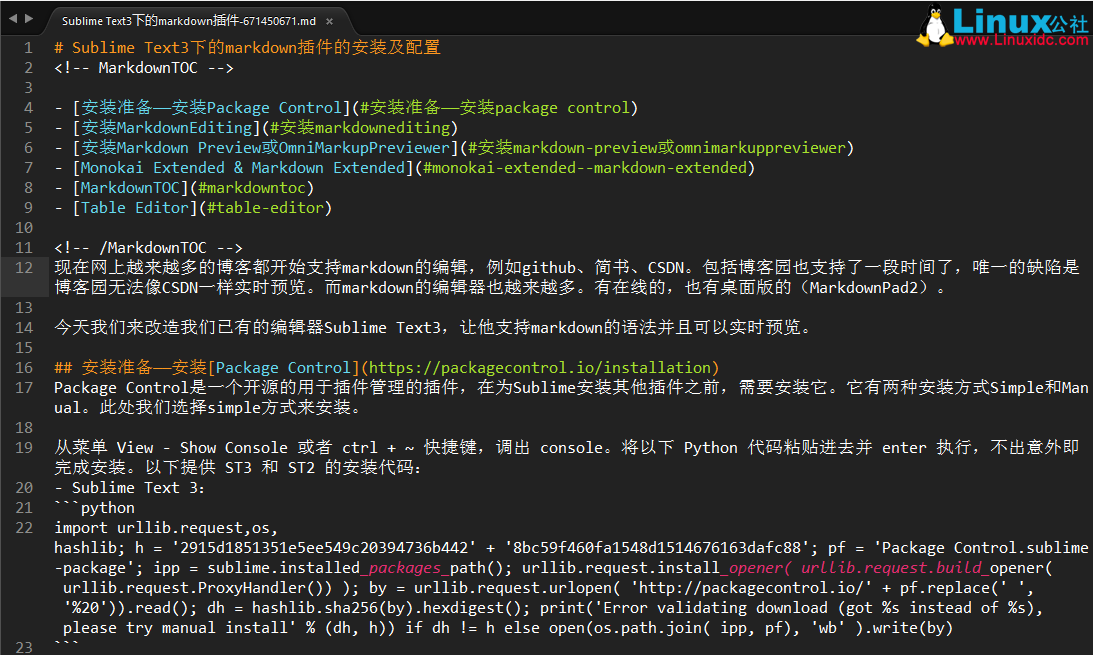Click line number 12 in the gutter
This screenshot has height=655, width=1093.
coord(24,268)
